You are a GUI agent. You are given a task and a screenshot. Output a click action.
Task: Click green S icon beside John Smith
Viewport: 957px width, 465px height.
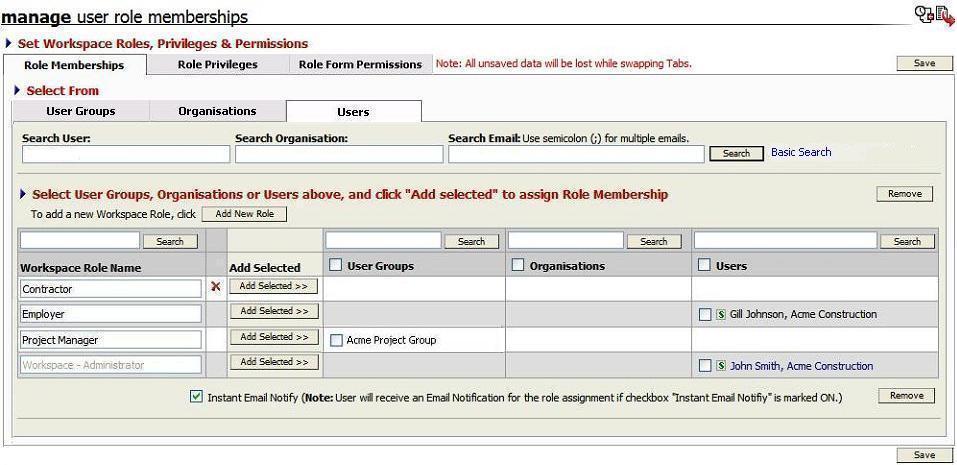pyautogui.click(x=721, y=366)
